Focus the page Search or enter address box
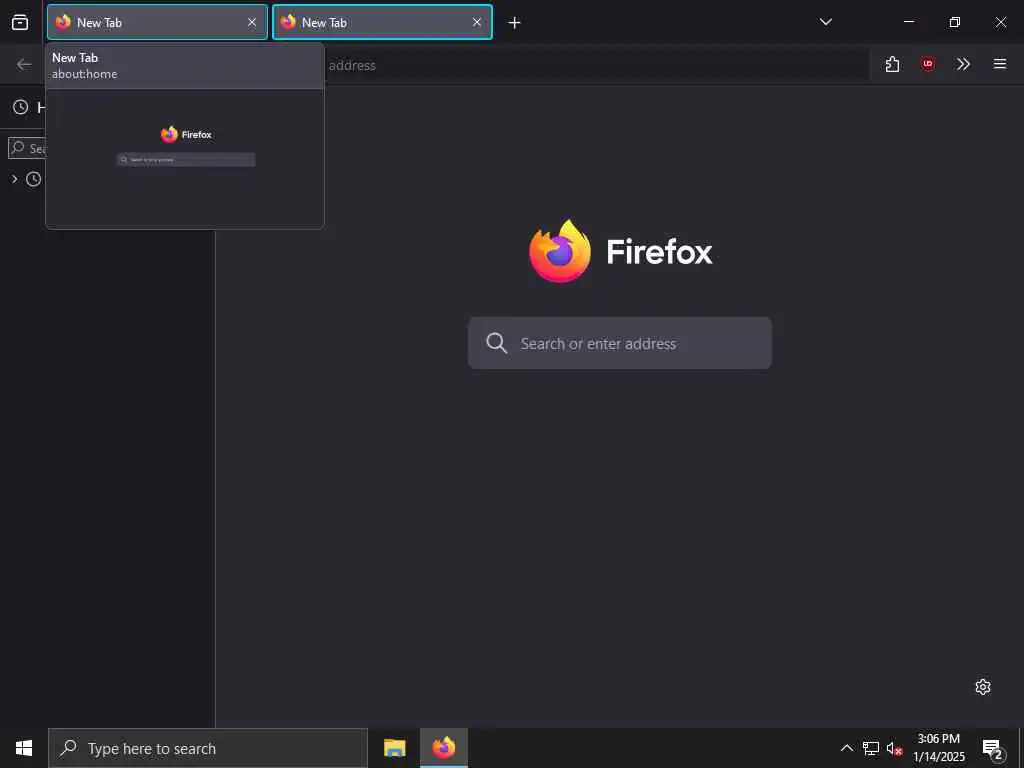 pos(620,343)
